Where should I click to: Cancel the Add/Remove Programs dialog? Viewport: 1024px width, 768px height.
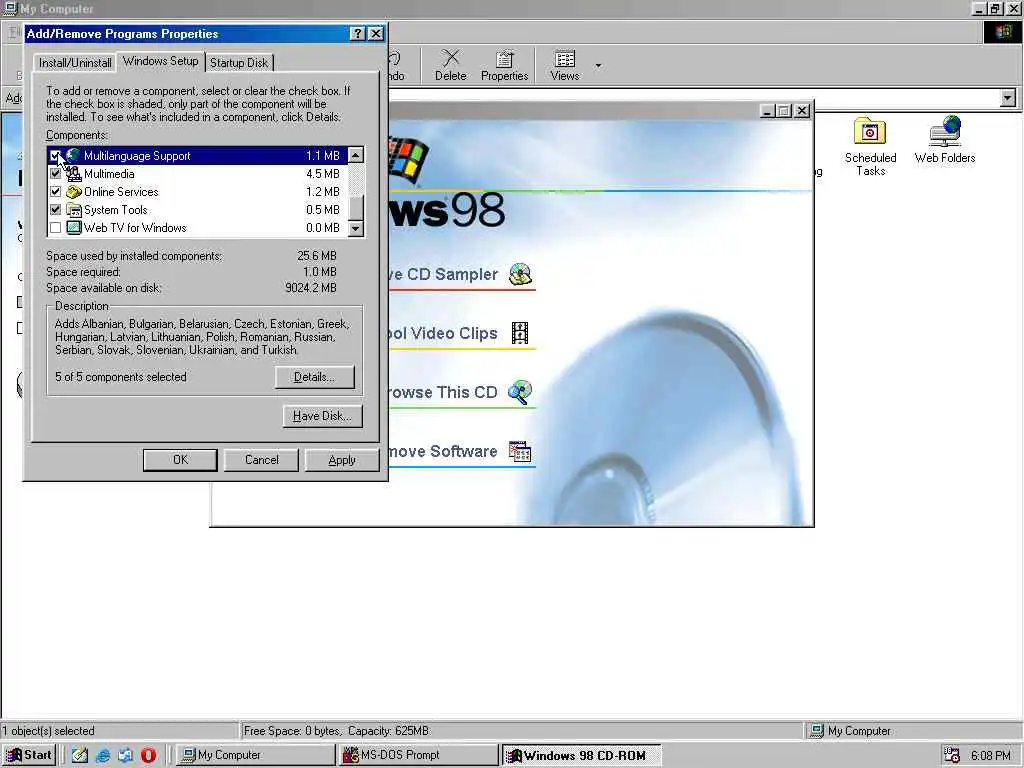click(261, 460)
